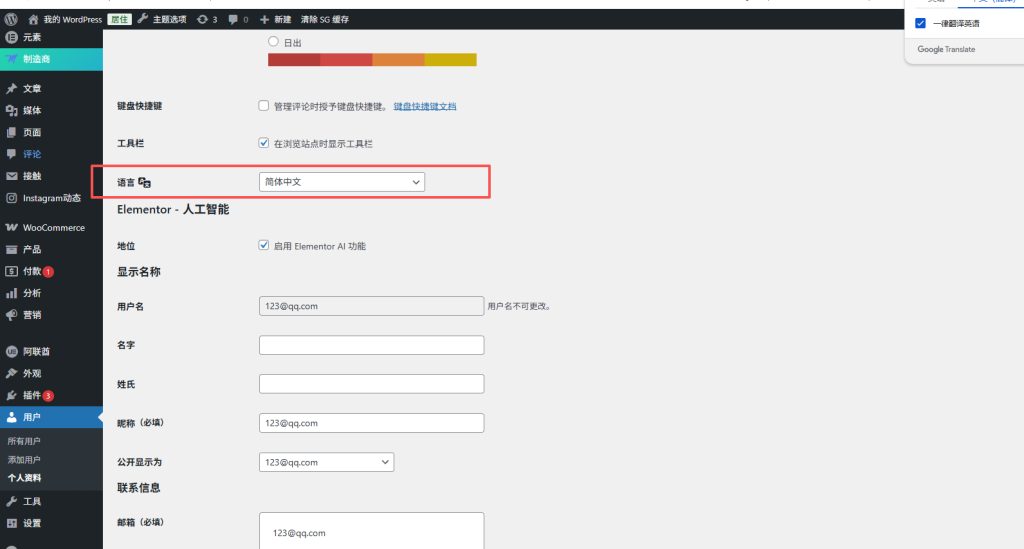Open 产品 products sidebar item

point(51,249)
